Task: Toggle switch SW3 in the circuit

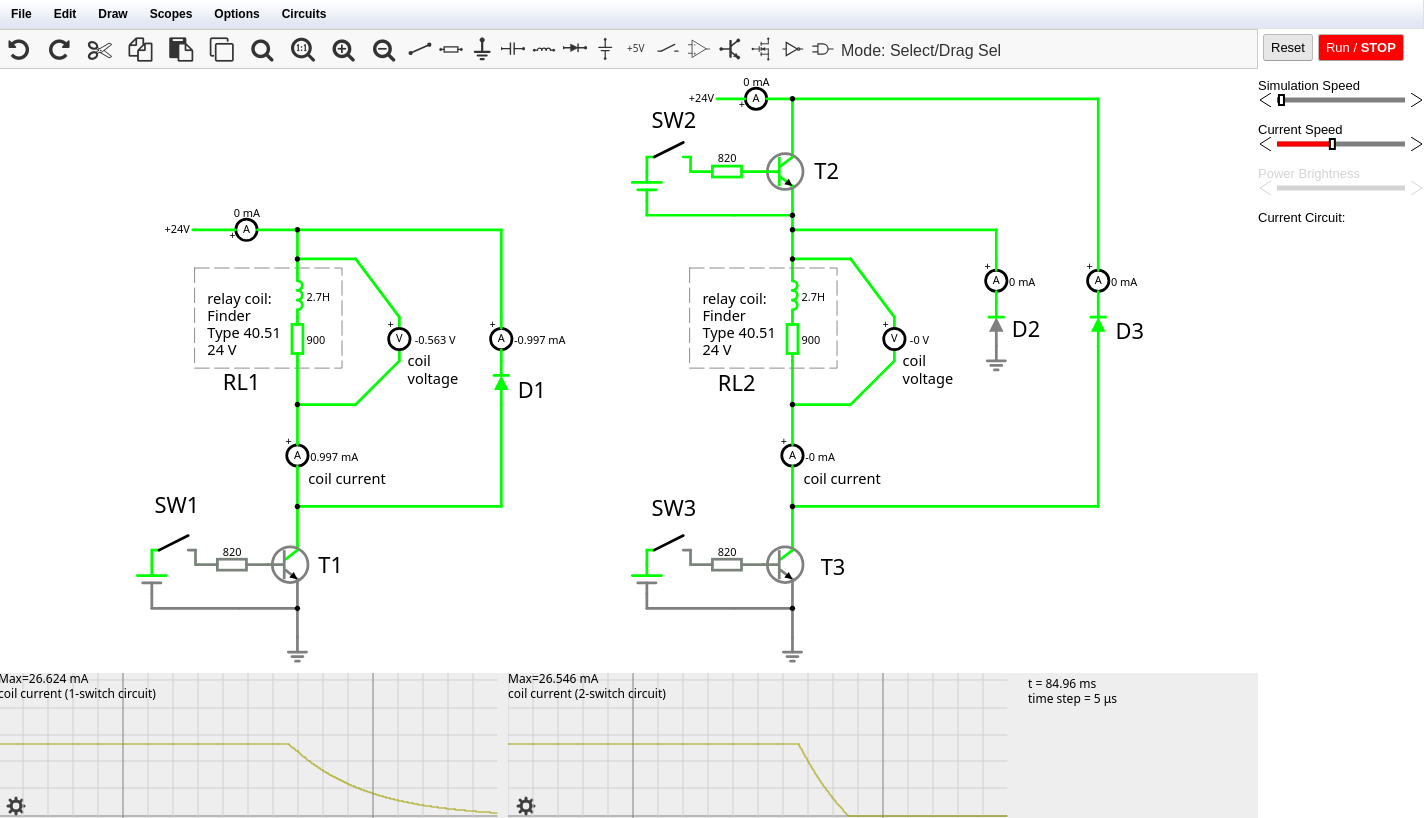Action: click(x=669, y=543)
